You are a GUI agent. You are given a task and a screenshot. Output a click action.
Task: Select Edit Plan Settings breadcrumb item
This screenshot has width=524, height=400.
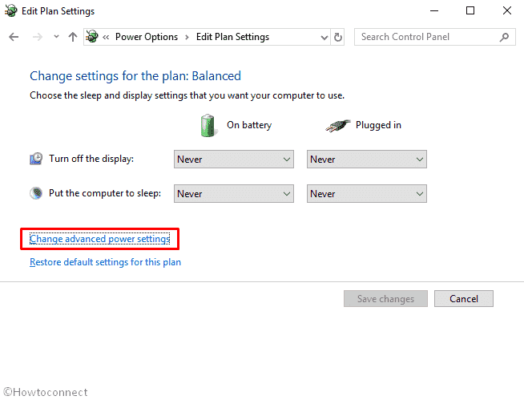pyautogui.click(x=233, y=37)
